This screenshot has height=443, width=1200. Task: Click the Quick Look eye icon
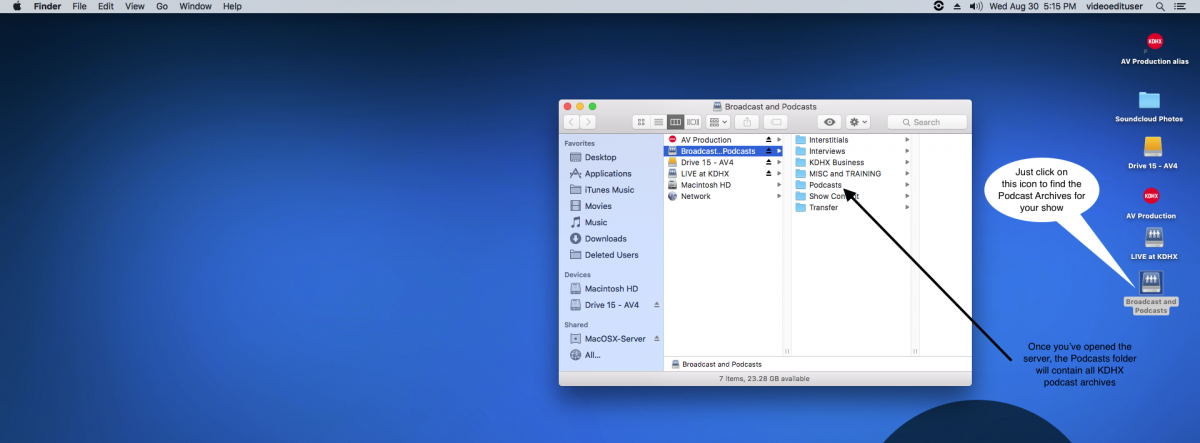tap(829, 122)
